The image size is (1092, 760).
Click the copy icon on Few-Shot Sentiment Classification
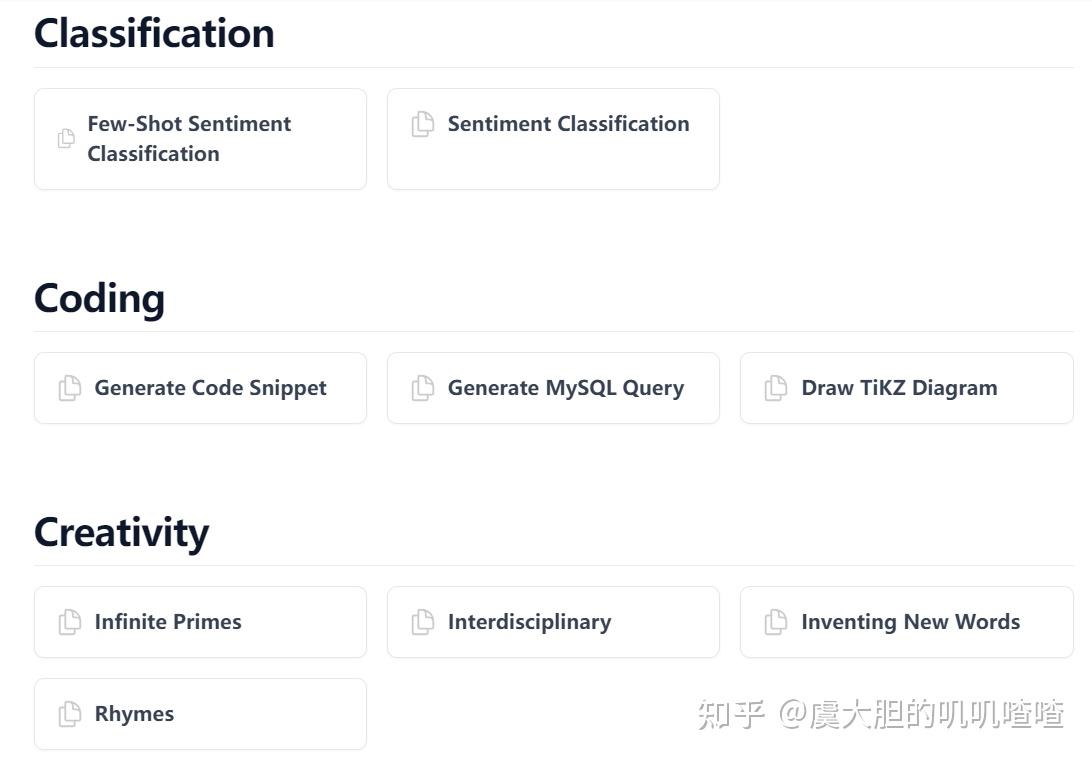pyautogui.click(x=66, y=138)
